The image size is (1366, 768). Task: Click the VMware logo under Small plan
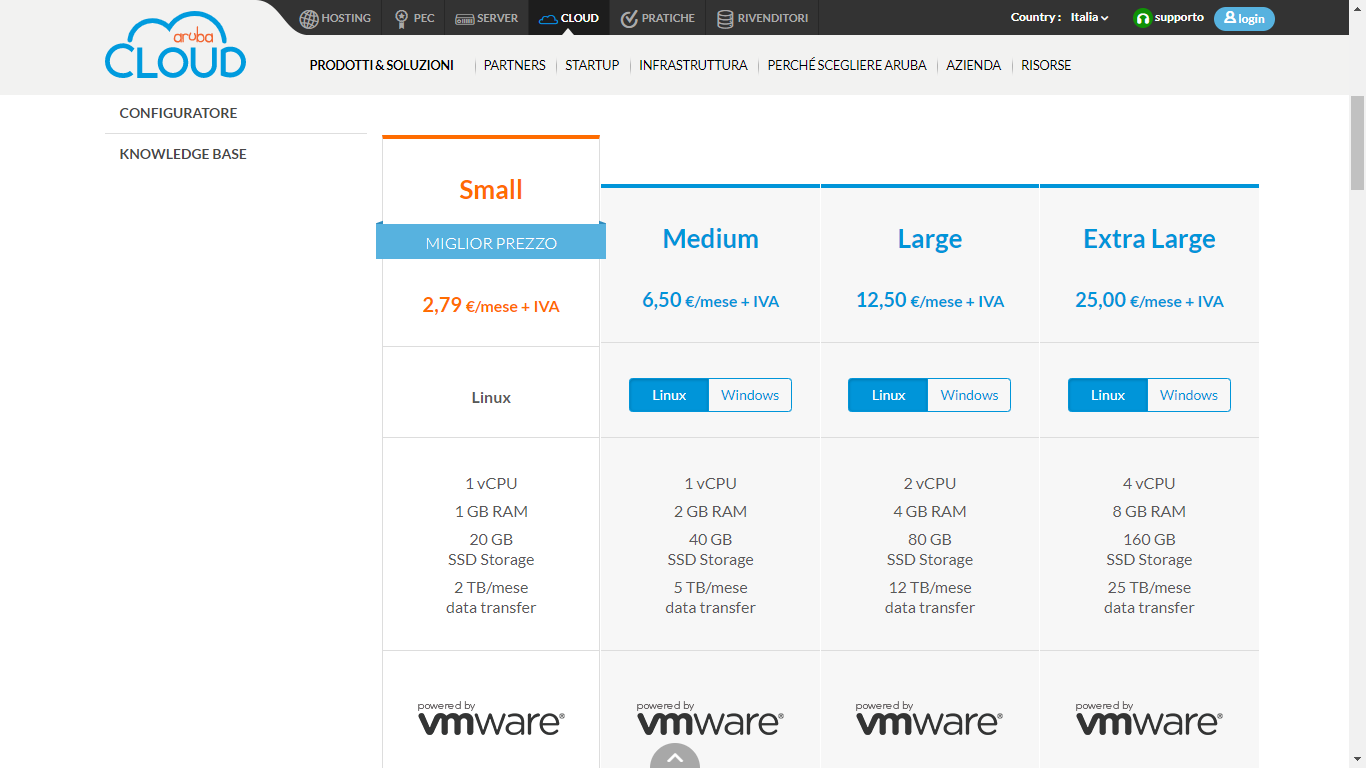click(x=491, y=718)
